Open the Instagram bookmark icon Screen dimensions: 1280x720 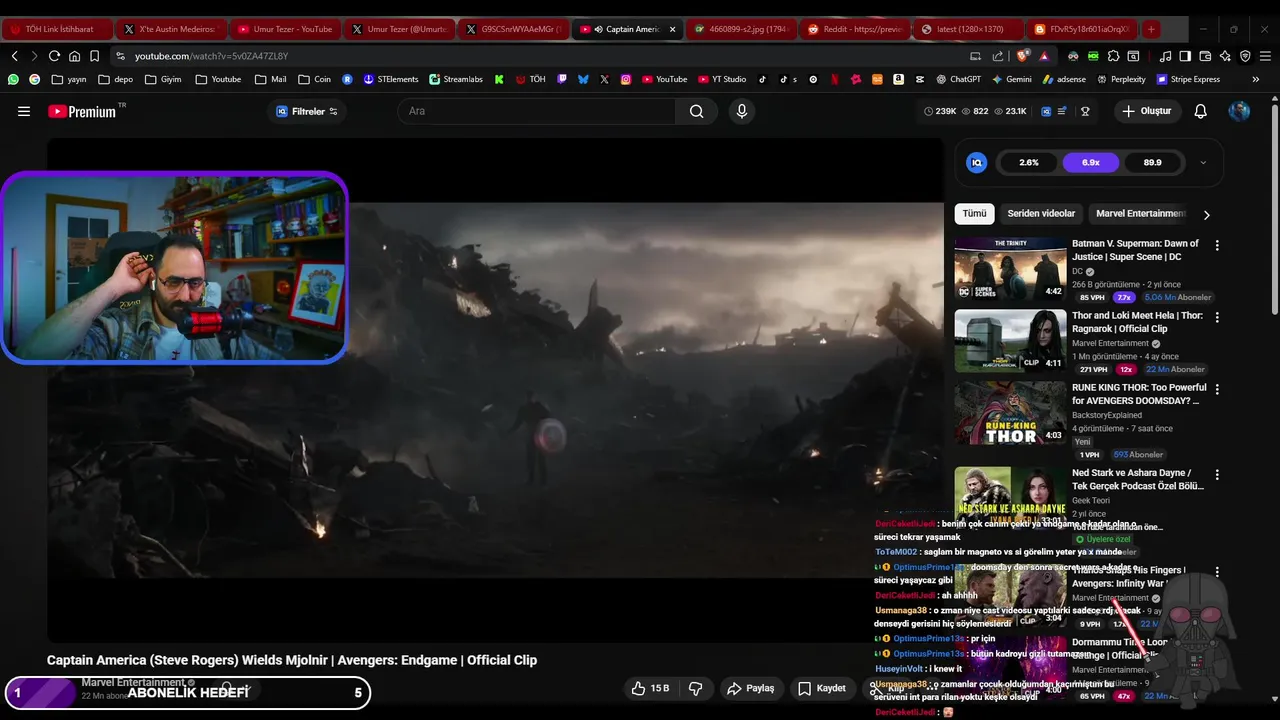coord(626,79)
